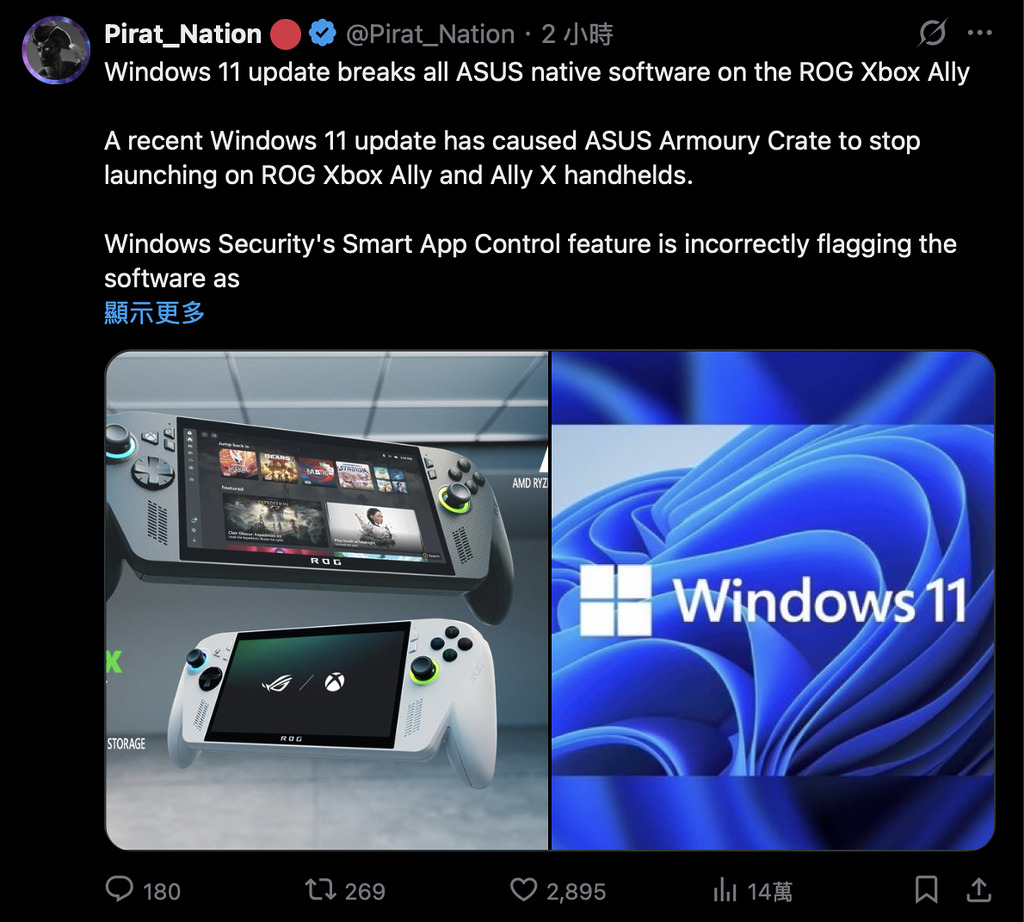Repost via the retweet arrows icon
Image resolution: width=1024 pixels, height=922 pixels.
[x=320, y=889]
